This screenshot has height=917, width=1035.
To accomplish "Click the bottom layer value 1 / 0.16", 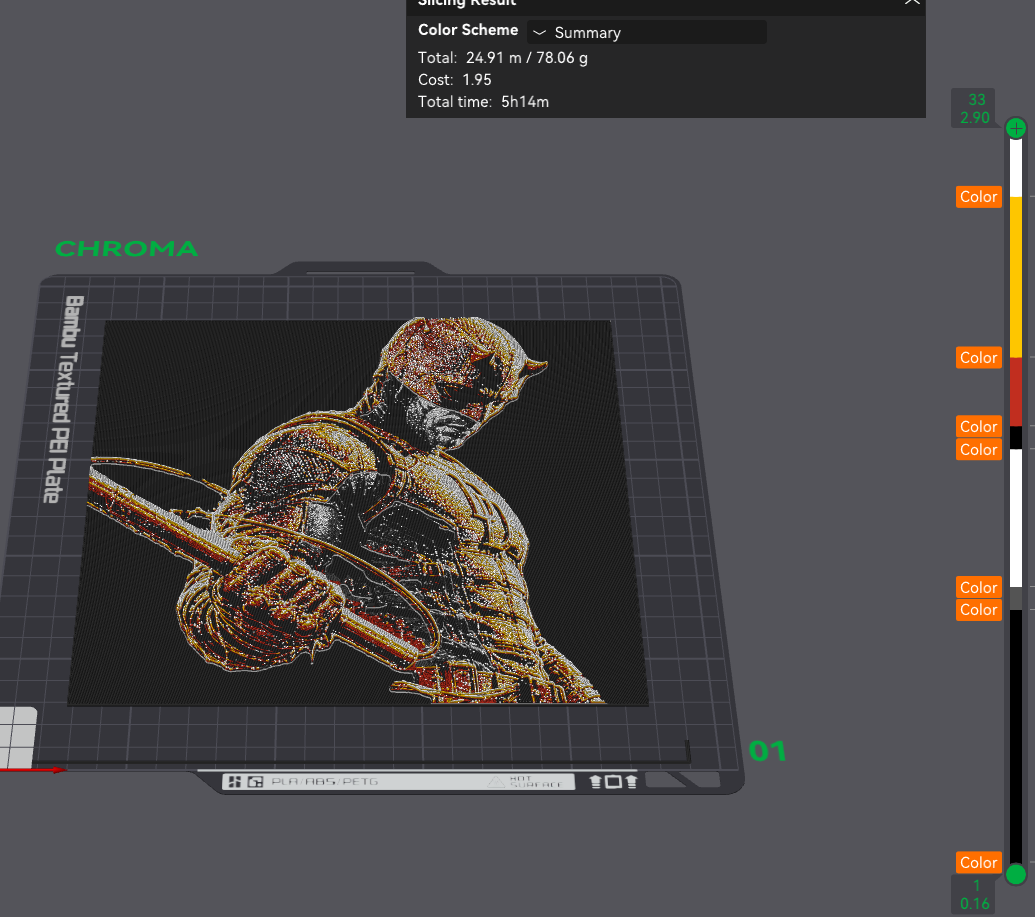I will click(975, 895).
